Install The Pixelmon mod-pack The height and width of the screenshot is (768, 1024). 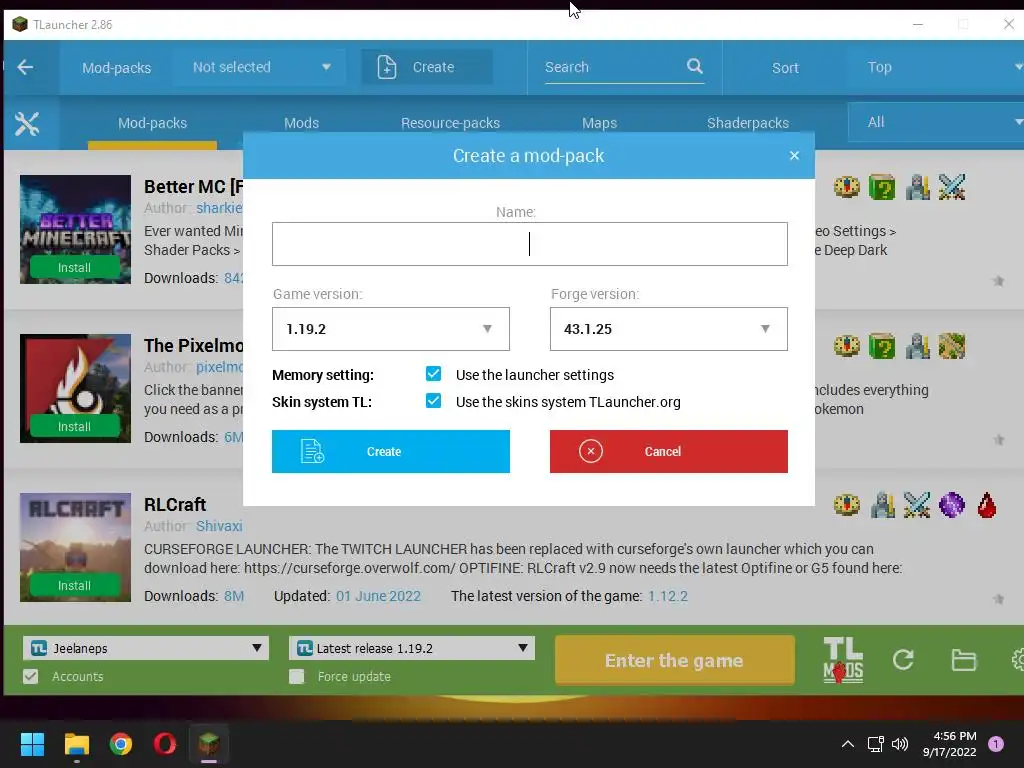pyautogui.click(x=74, y=426)
